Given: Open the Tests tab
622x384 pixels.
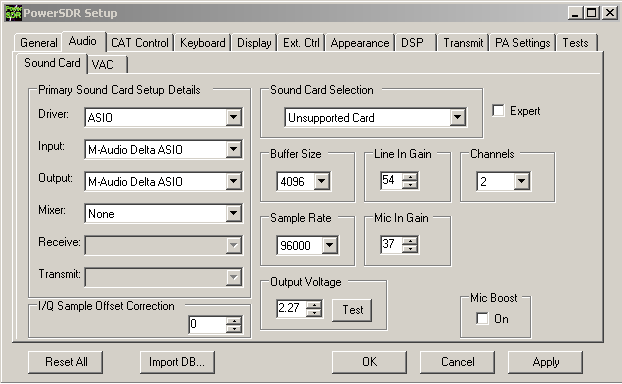Looking at the screenshot, I should click(x=576, y=43).
